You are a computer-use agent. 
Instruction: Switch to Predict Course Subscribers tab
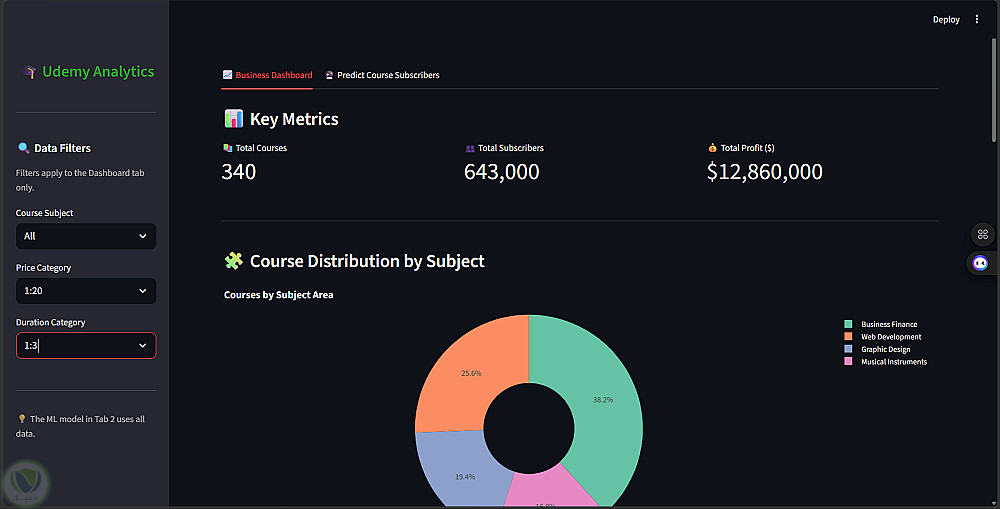pos(382,75)
